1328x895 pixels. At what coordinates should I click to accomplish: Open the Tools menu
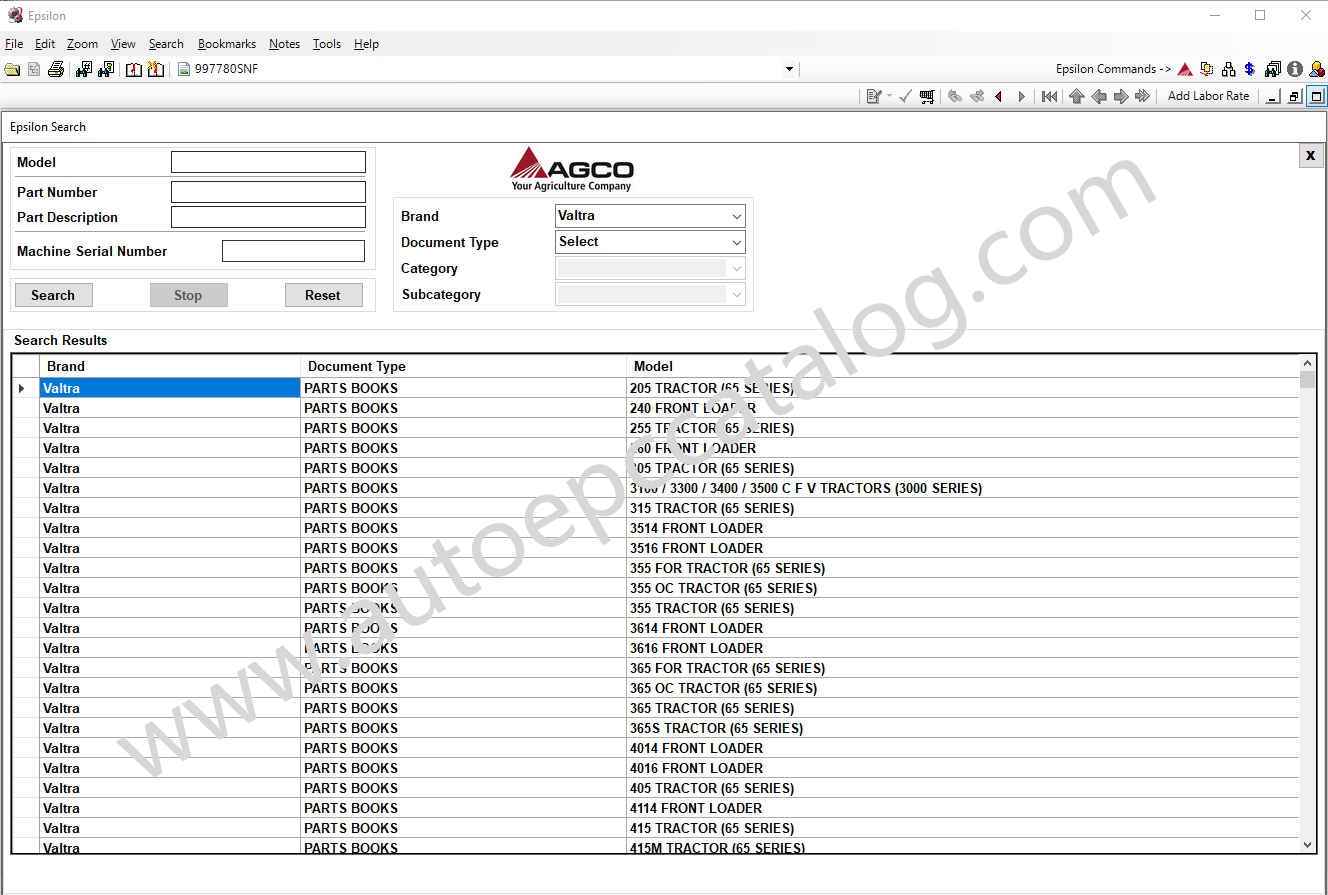coord(326,44)
